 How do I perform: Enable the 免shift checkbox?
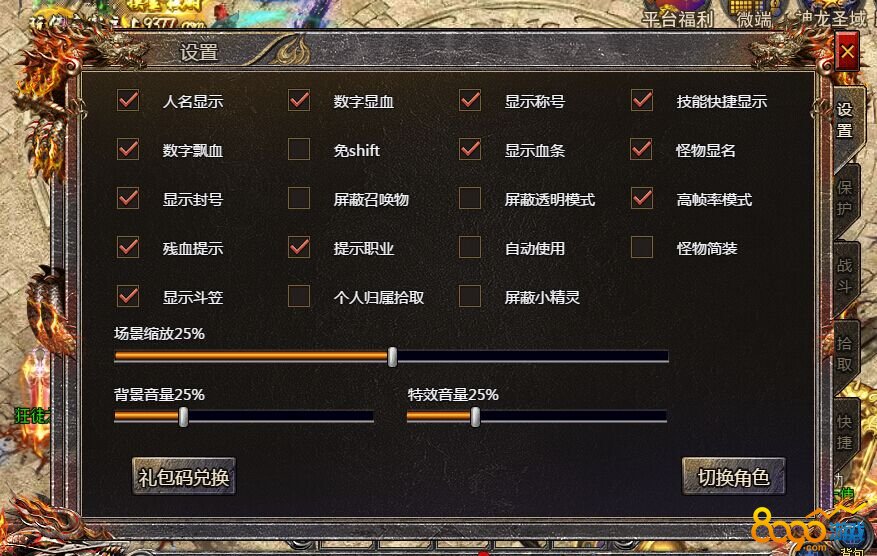pyautogui.click(x=299, y=149)
